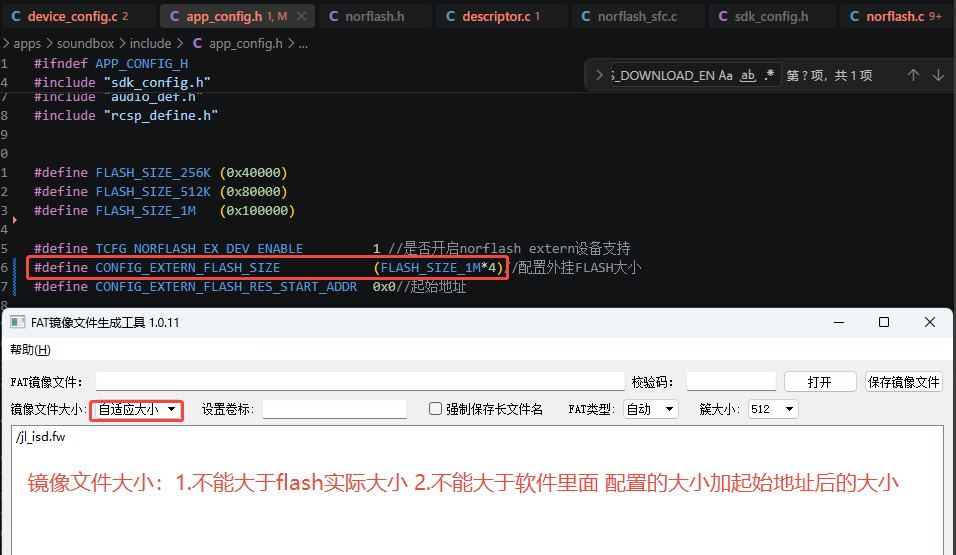Click the "sdk_config.h" include string
Screen dimensions: 956x555
click(157, 82)
